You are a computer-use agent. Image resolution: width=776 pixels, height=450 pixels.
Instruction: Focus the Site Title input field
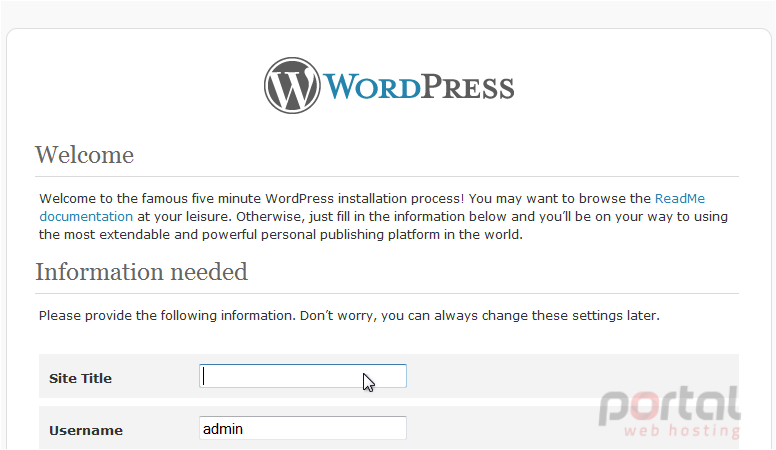click(x=303, y=376)
